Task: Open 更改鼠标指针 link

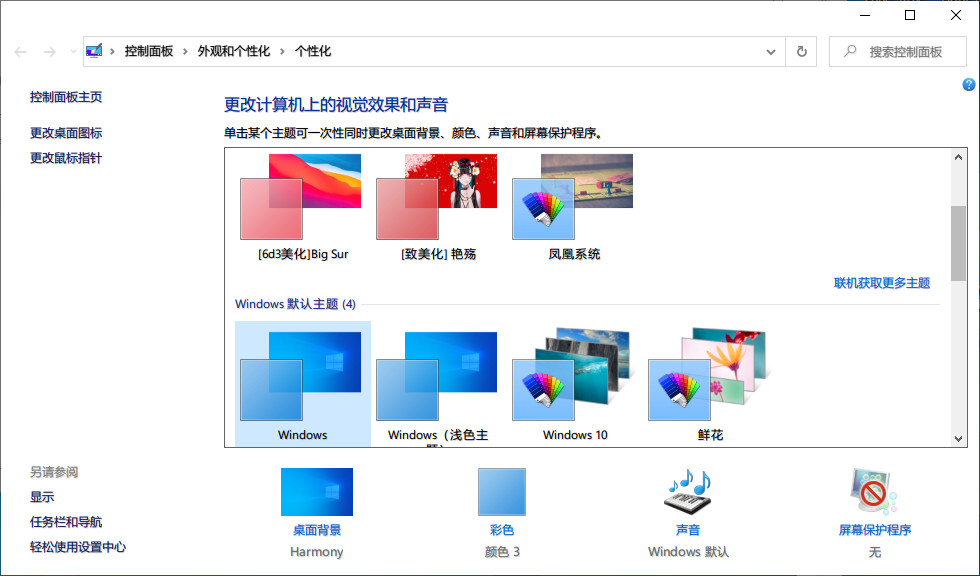Action: [66, 158]
